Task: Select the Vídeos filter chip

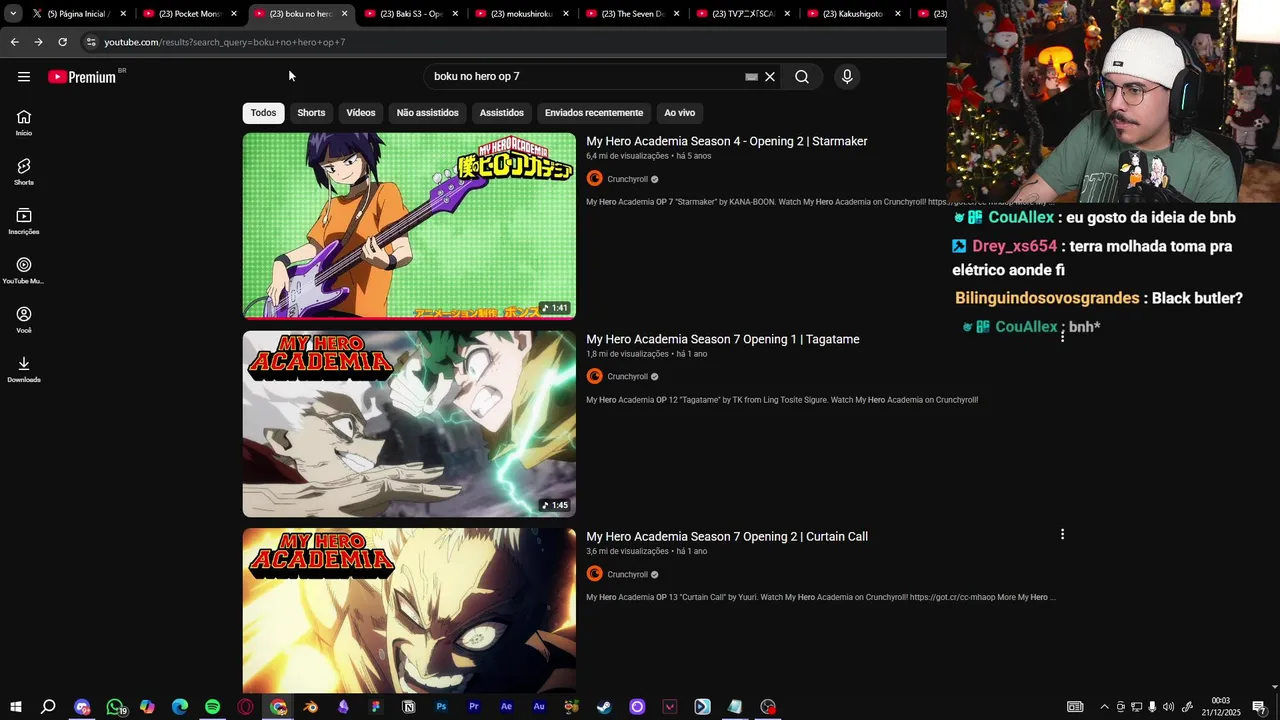Action: 361,113
